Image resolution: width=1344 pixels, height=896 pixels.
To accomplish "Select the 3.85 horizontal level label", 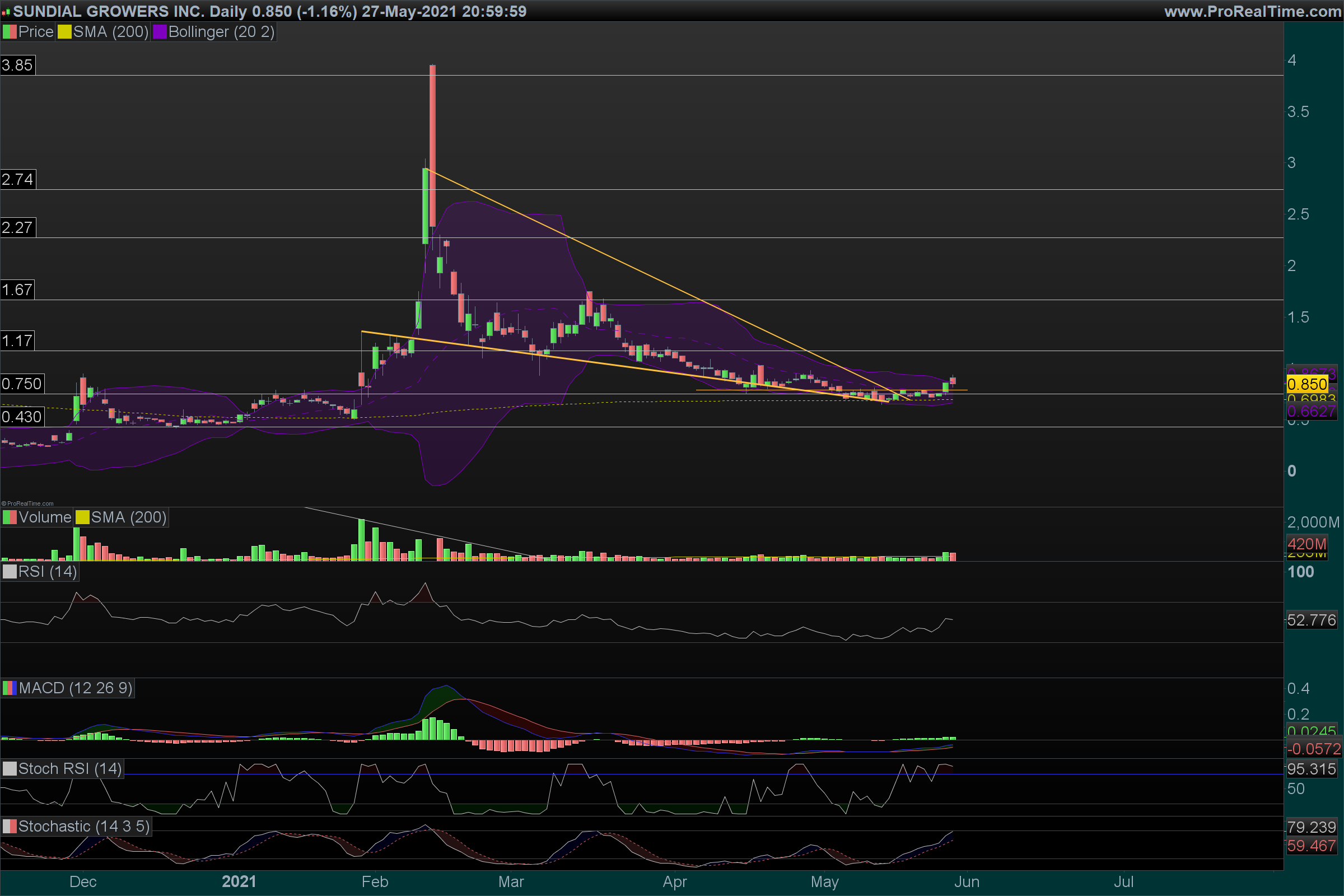I will click(17, 65).
